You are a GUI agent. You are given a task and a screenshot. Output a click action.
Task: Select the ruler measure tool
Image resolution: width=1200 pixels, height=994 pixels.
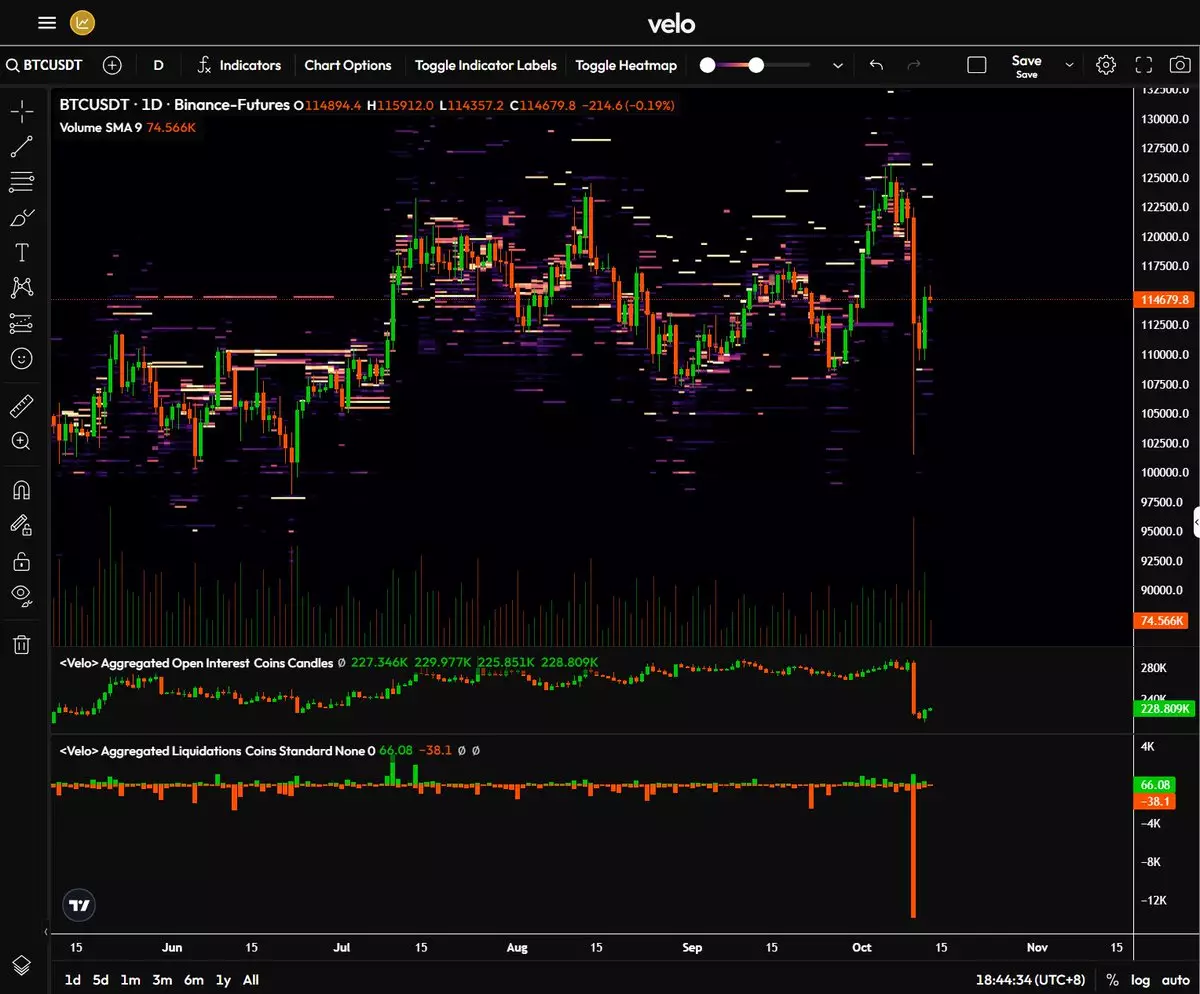pos(21,406)
